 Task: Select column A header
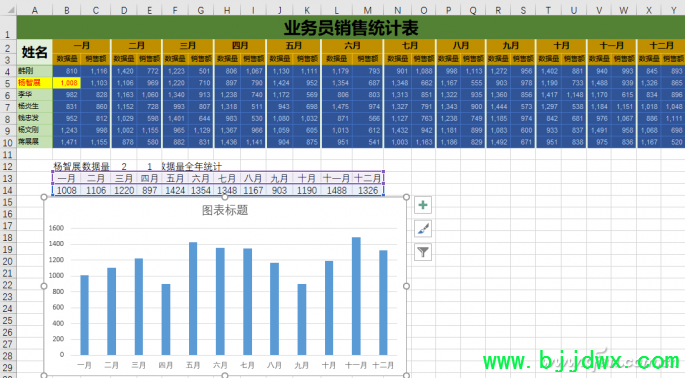[x=35, y=10]
